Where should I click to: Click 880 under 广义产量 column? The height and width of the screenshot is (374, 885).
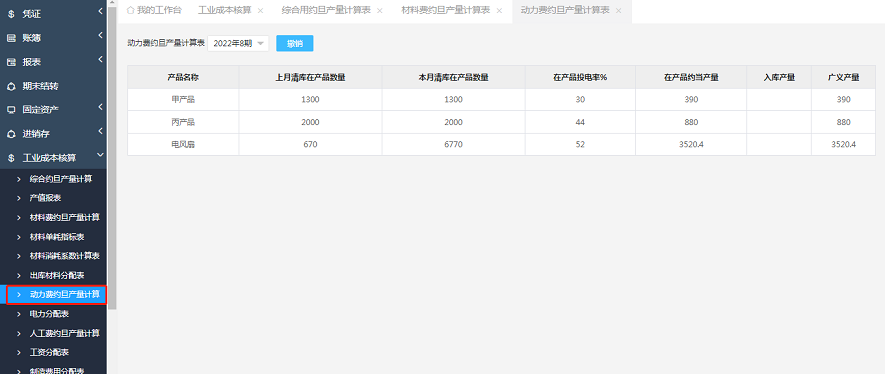coord(844,122)
